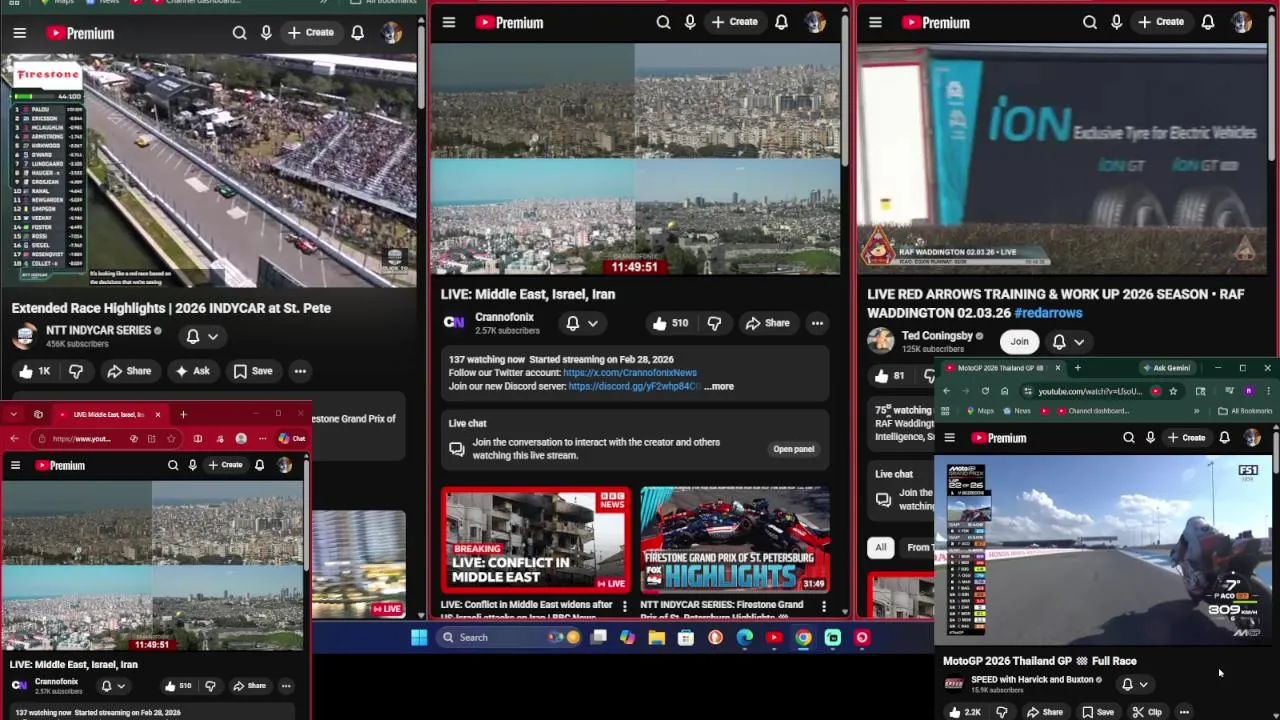Bookmark page with star in Chrome window
Viewport: 1280px width, 720px height.
[x=1173, y=391]
